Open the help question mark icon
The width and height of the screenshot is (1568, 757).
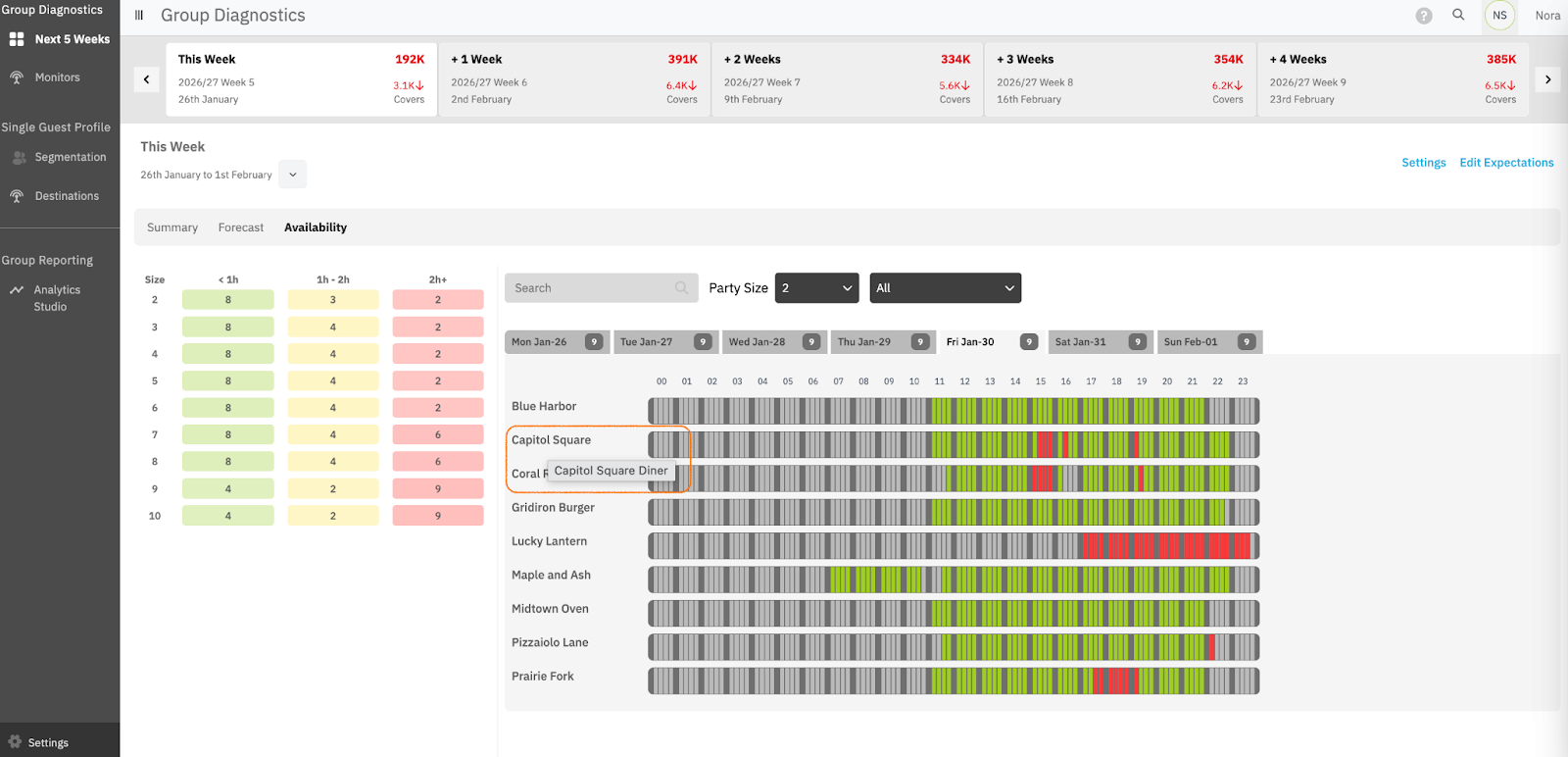(x=1424, y=16)
